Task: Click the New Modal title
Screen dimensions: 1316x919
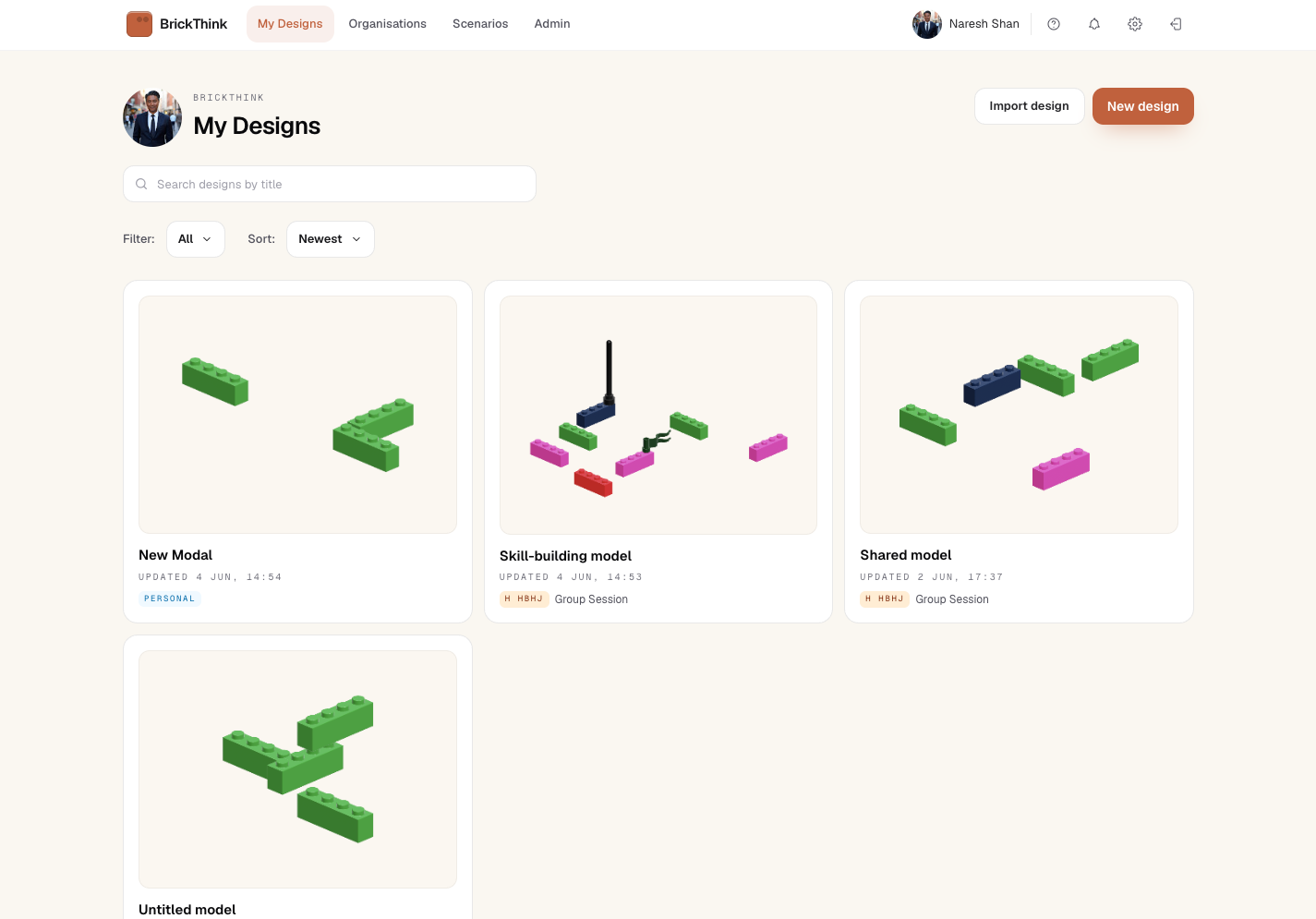Action: coord(175,555)
